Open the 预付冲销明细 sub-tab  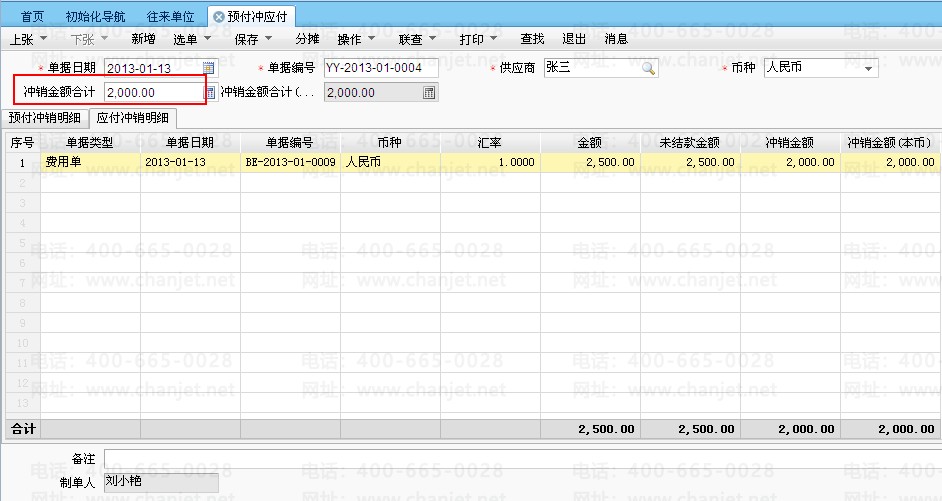coord(44,118)
